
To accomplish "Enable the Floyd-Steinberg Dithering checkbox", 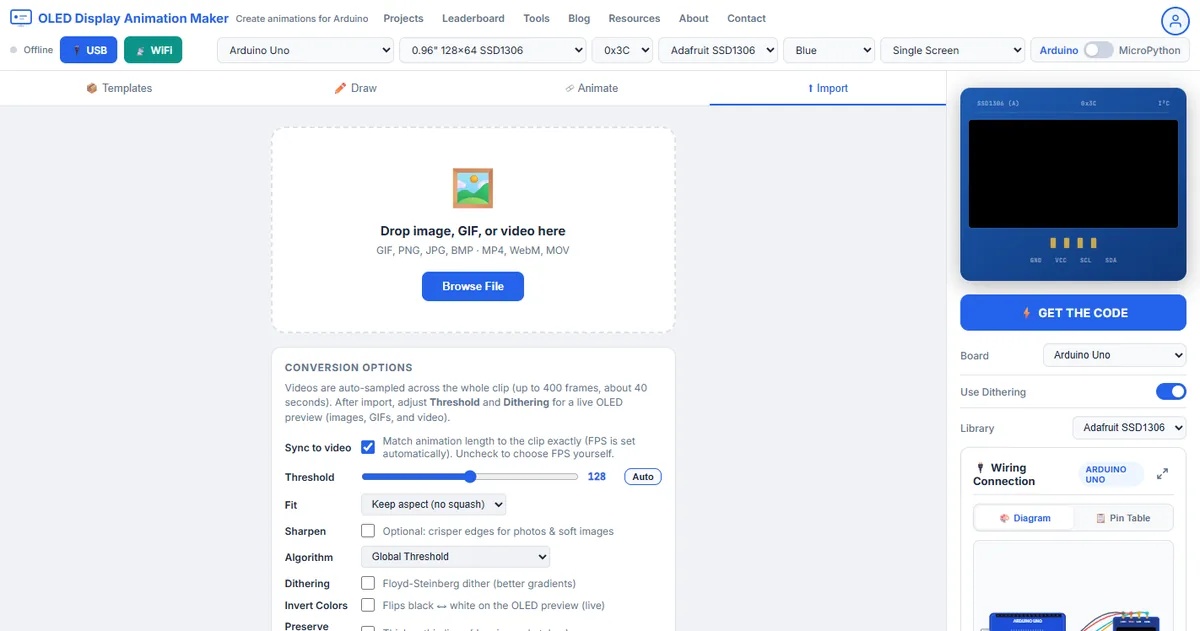I will (x=368, y=583).
